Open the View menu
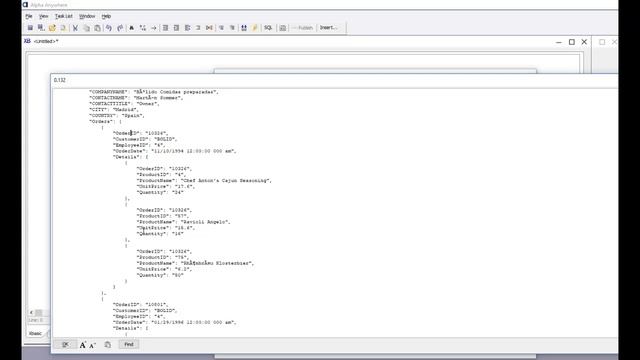Viewport: 640px width, 360px height. [x=43, y=16]
